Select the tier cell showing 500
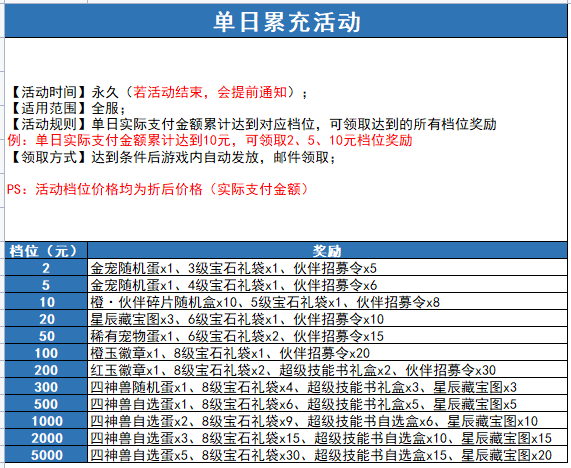The image size is (571, 468). 46,404
